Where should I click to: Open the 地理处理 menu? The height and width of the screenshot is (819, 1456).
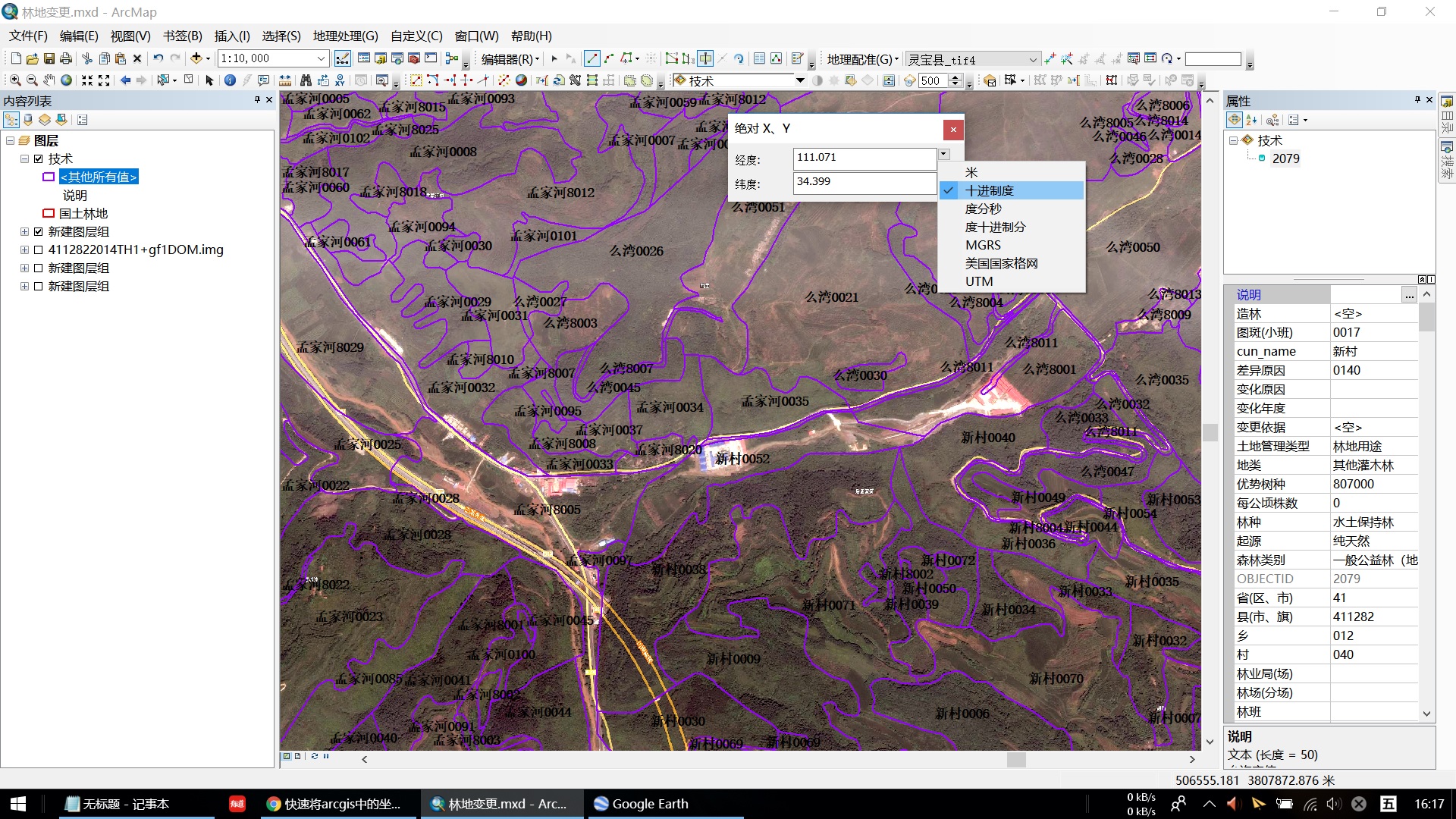click(x=345, y=36)
